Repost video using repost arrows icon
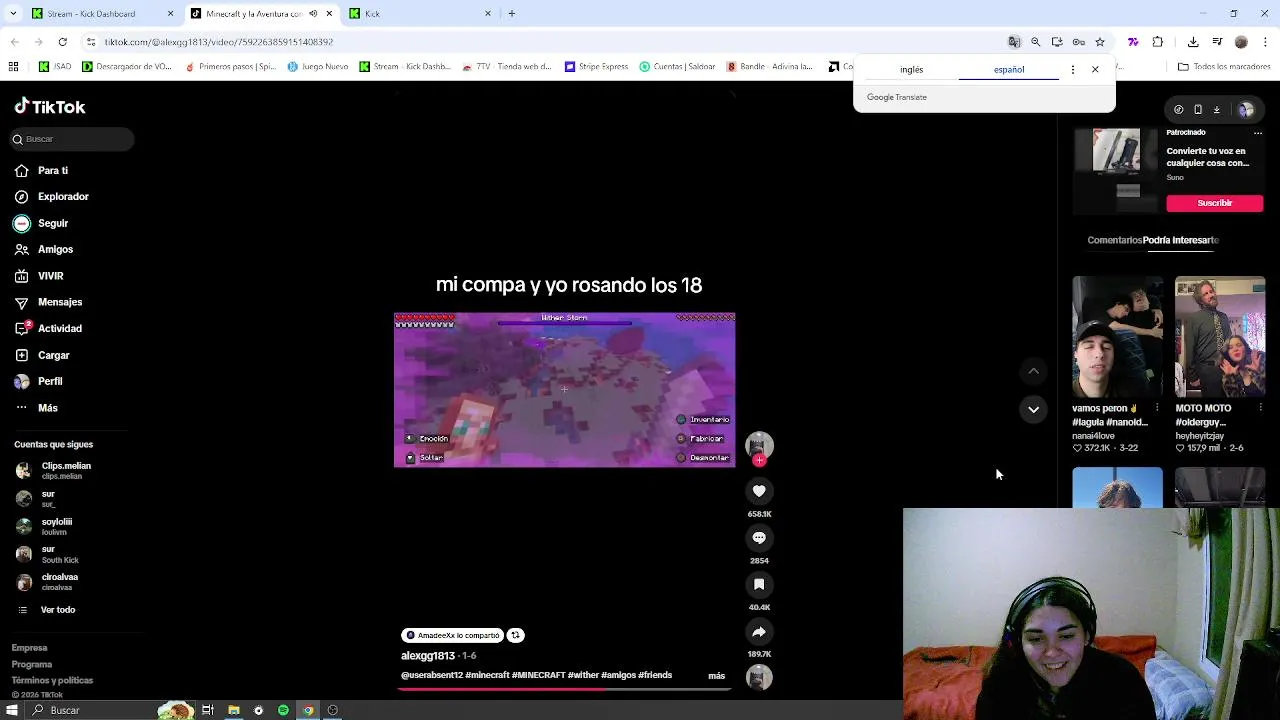The width and height of the screenshot is (1280, 720). click(x=515, y=635)
